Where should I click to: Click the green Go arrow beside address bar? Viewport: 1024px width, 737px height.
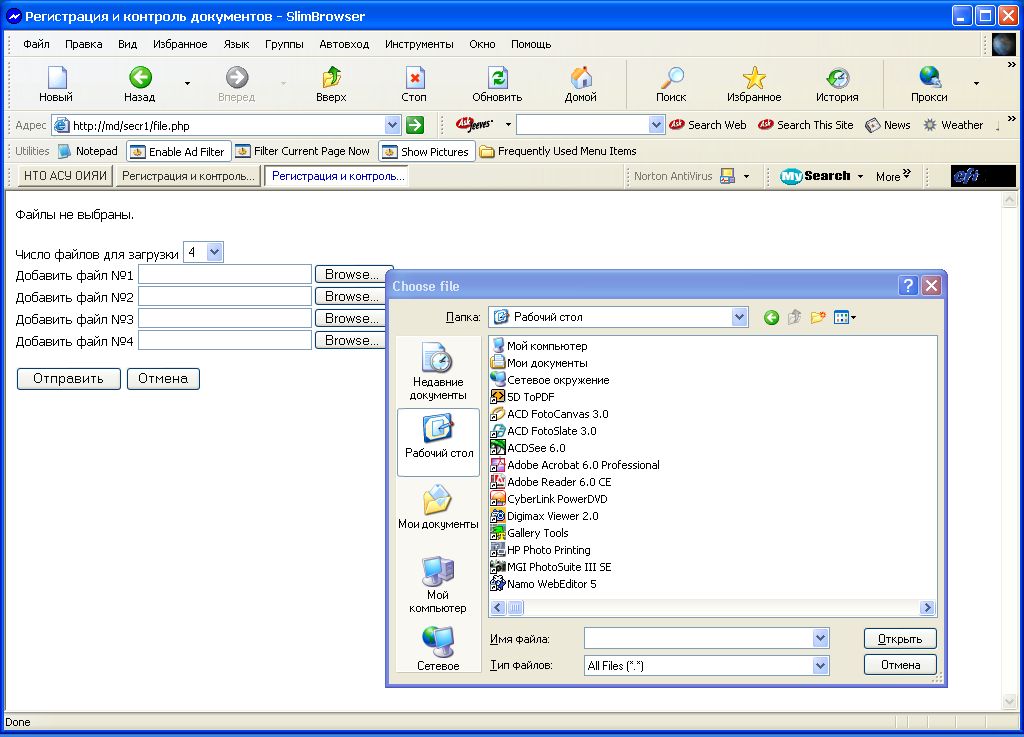pyautogui.click(x=415, y=125)
